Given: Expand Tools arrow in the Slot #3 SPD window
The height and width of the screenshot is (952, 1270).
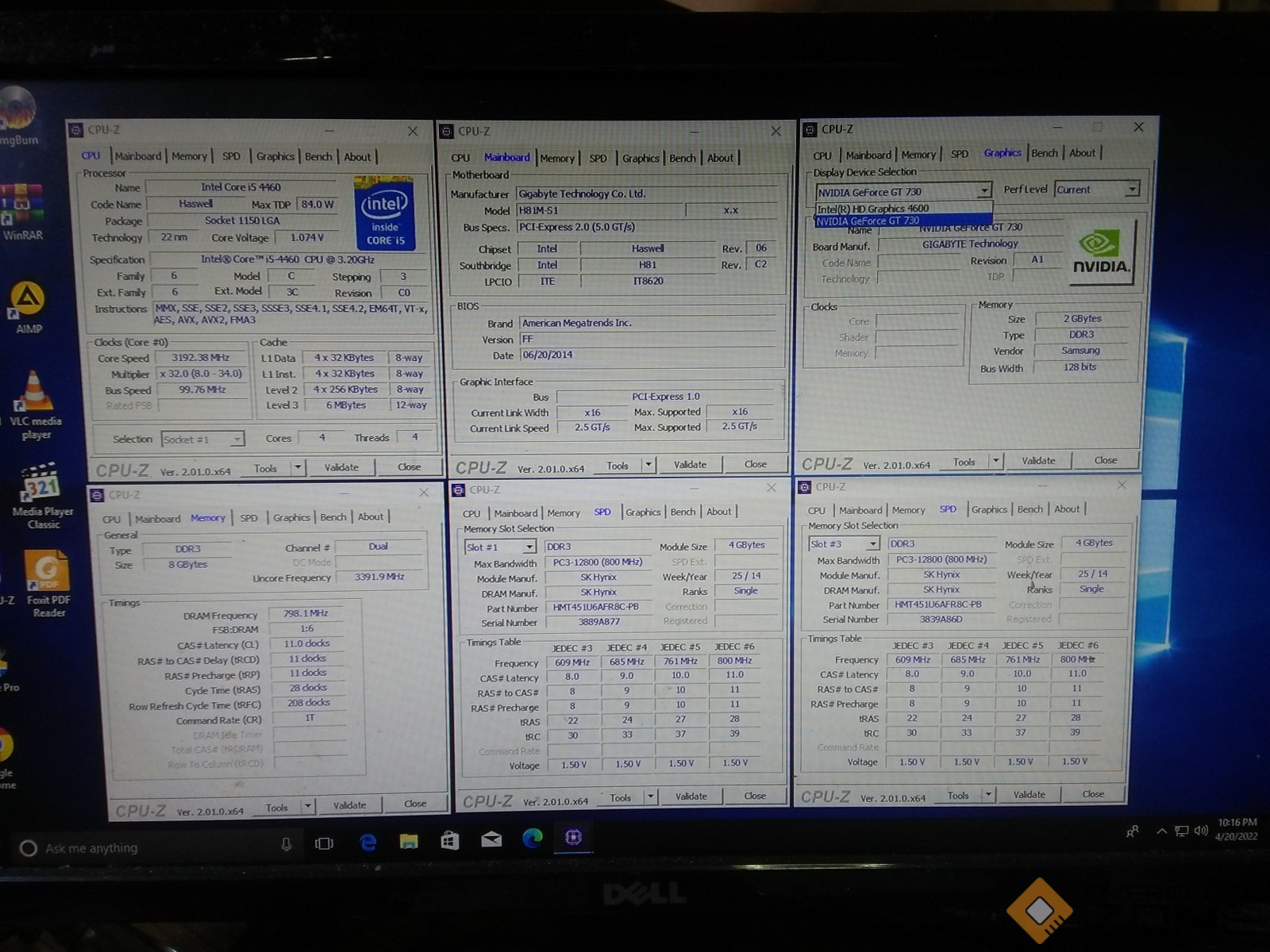Looking at the screenshot, I should pyautogui.click(x=988, y=795).
